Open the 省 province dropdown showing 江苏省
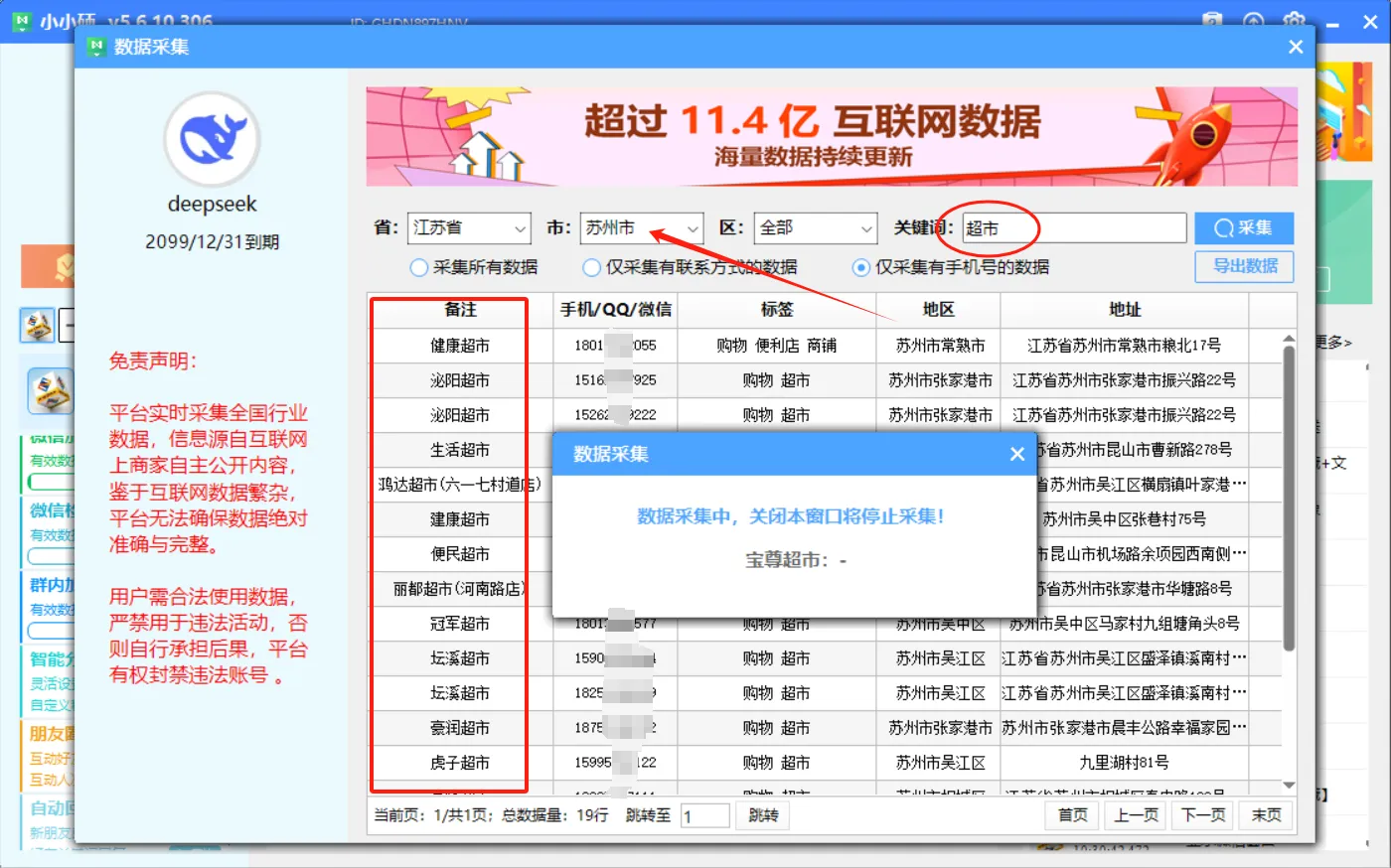Image resolution: width=1391 pixels, height=868 pixels. (x=468, y=227)
